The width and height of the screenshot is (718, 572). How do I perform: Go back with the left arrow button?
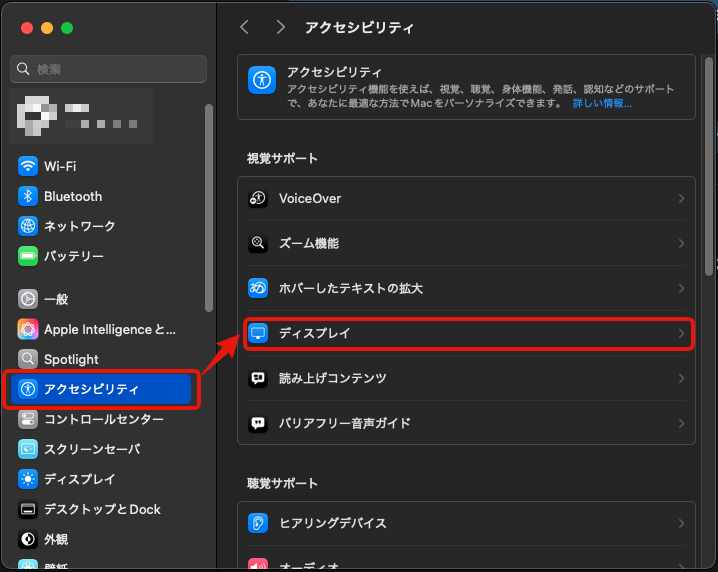point(245,28)
